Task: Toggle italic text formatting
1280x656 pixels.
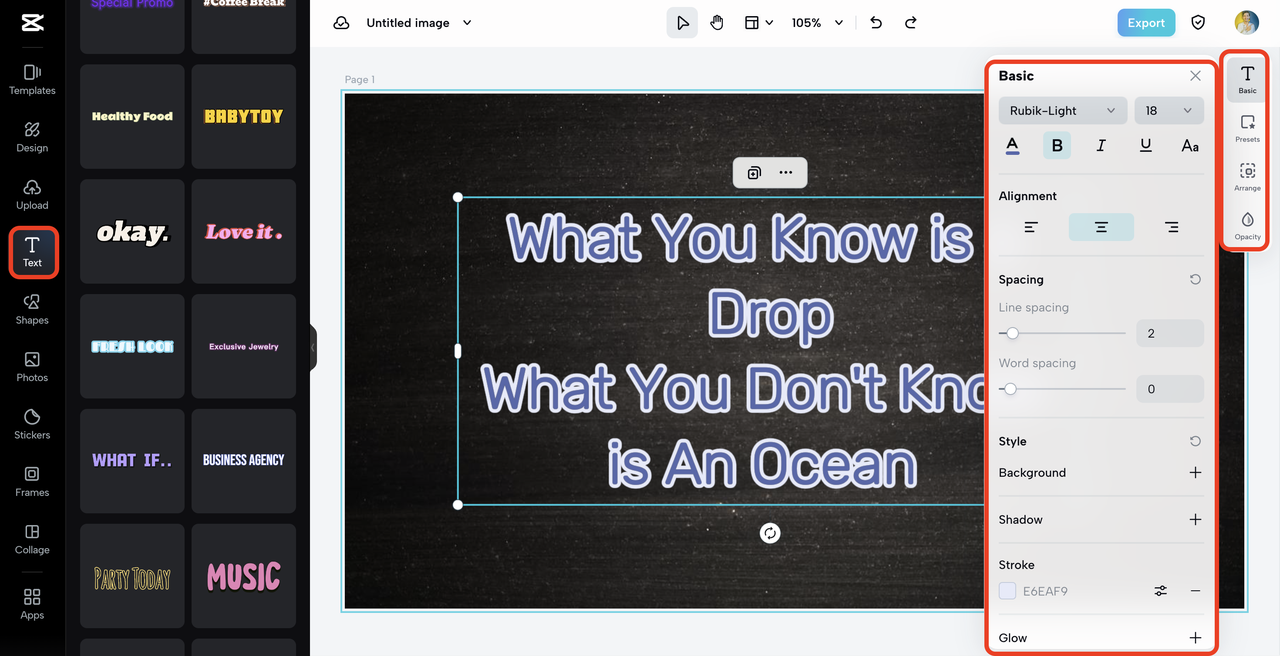Action: coord(1101,146)
